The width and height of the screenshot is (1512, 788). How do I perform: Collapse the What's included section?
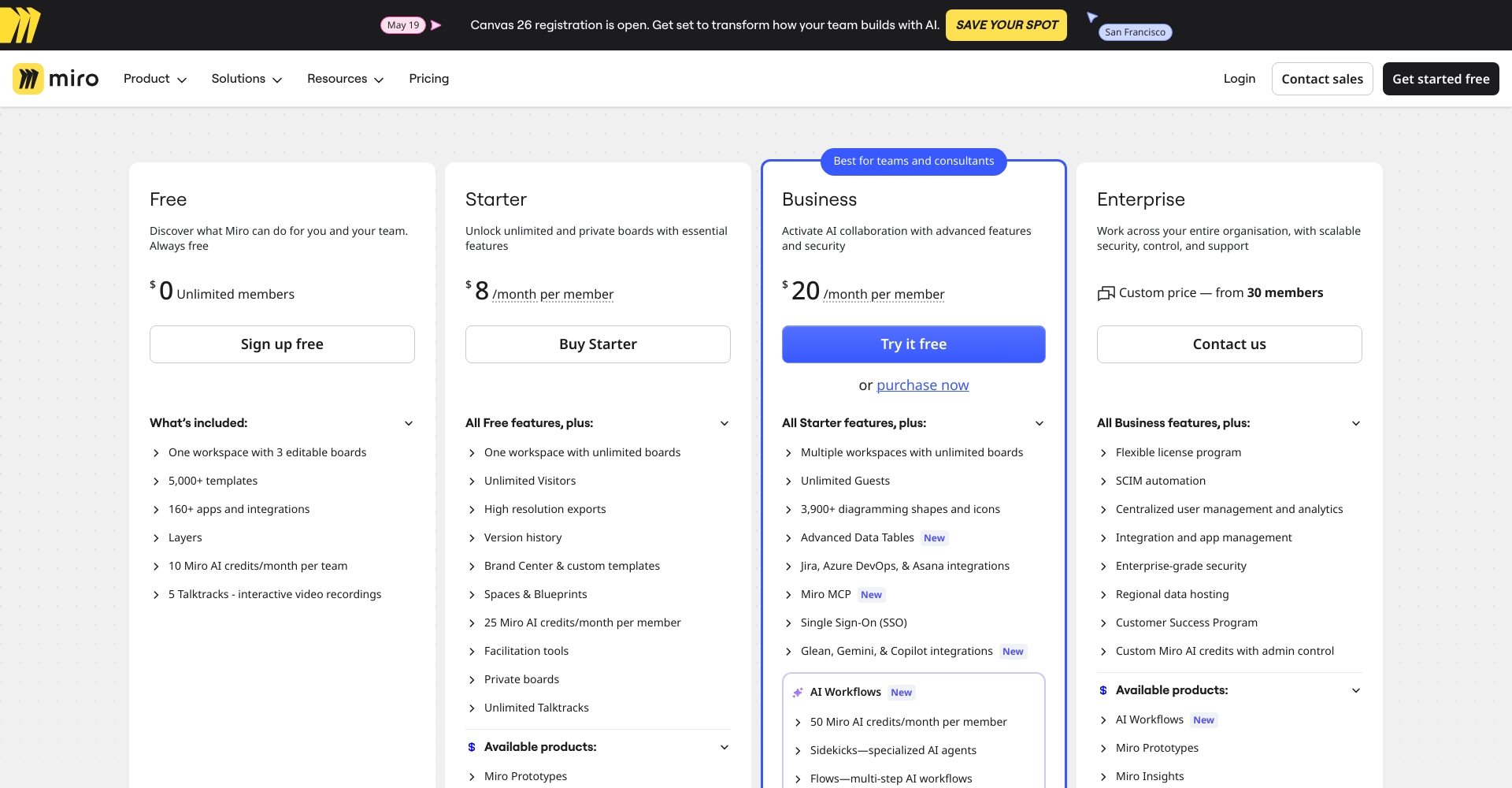click(409, 423)
